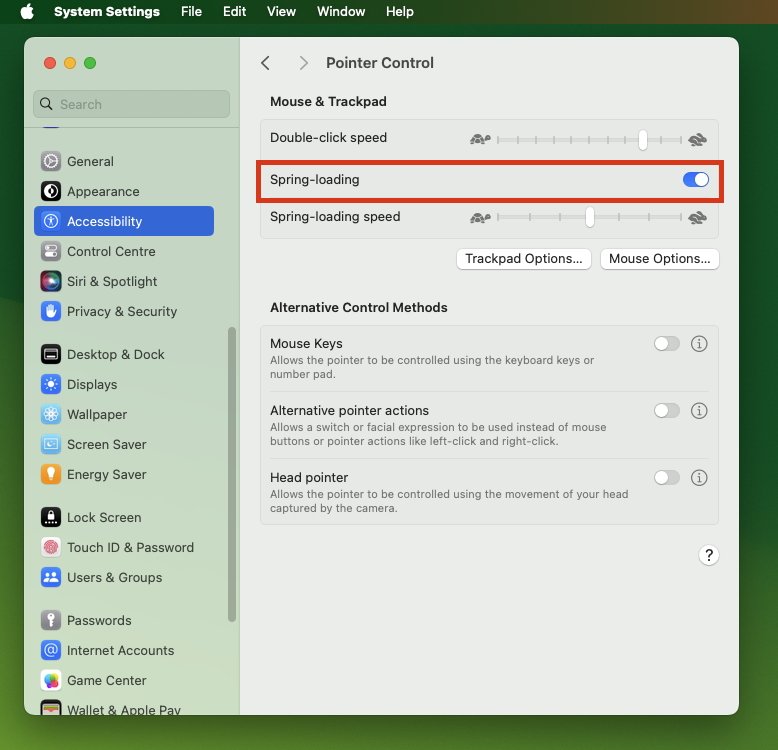Click the Internet Accounts @ icon

51,650
